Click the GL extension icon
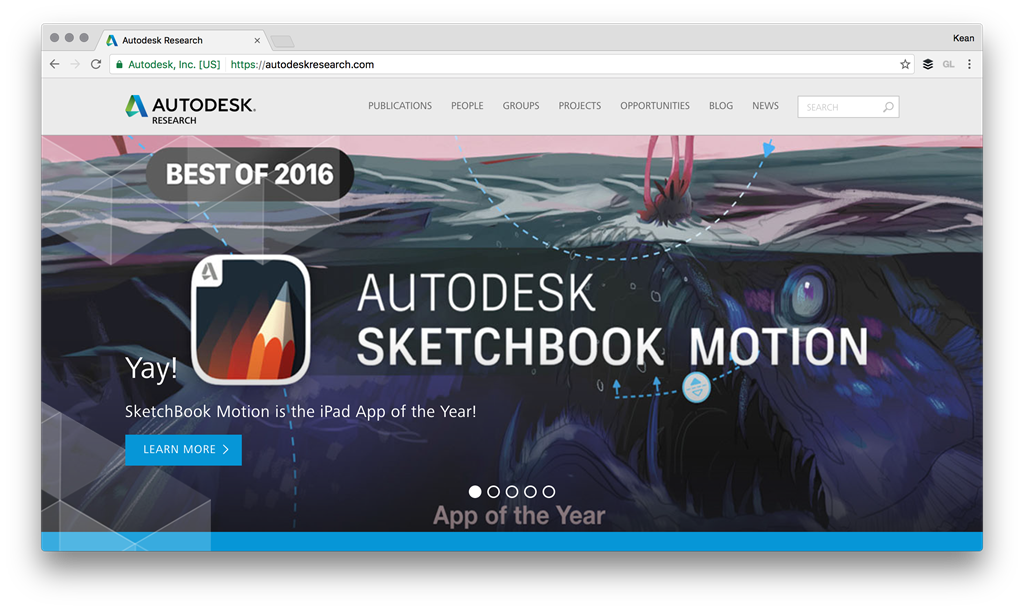1024x610 pixels. click(949, 64)
